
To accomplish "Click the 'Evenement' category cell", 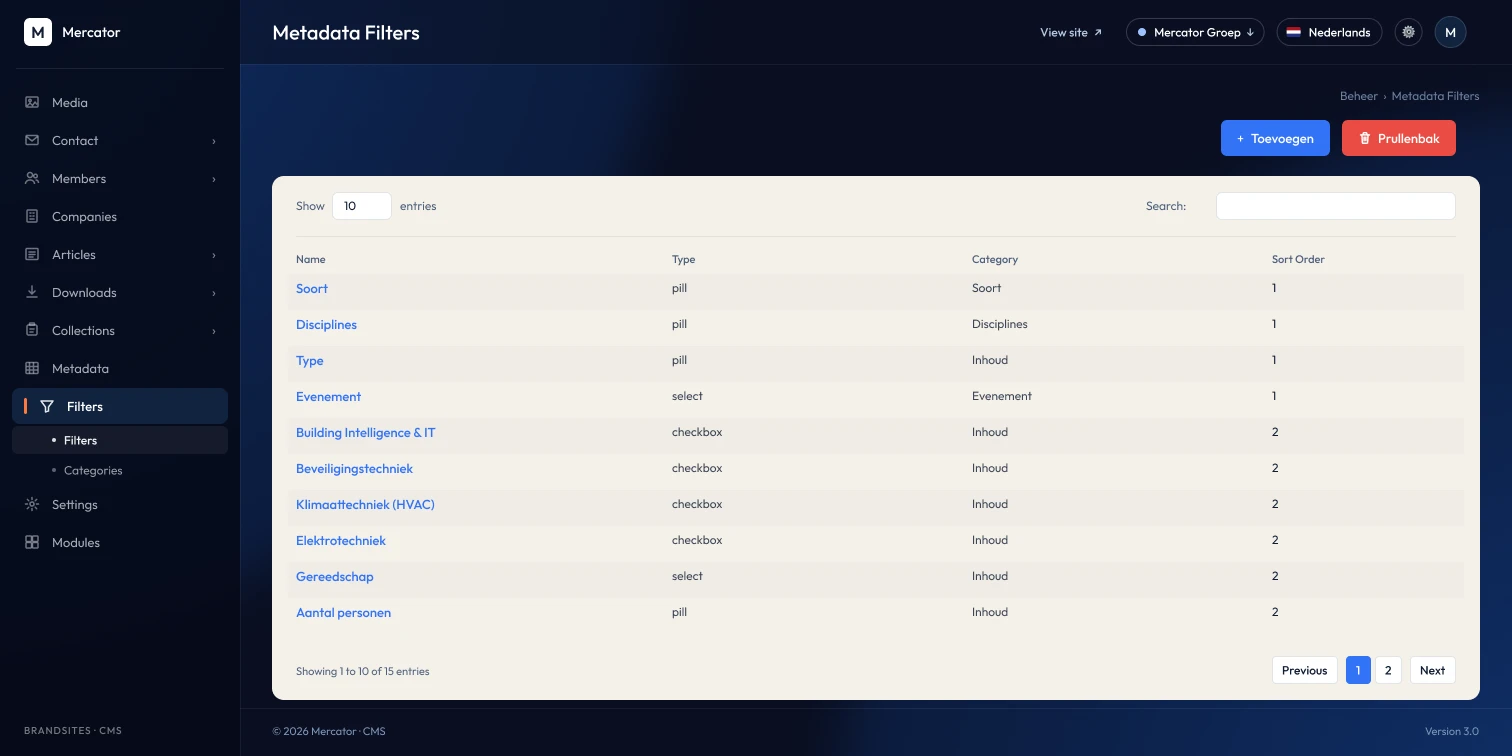I will pos(1002,396).
